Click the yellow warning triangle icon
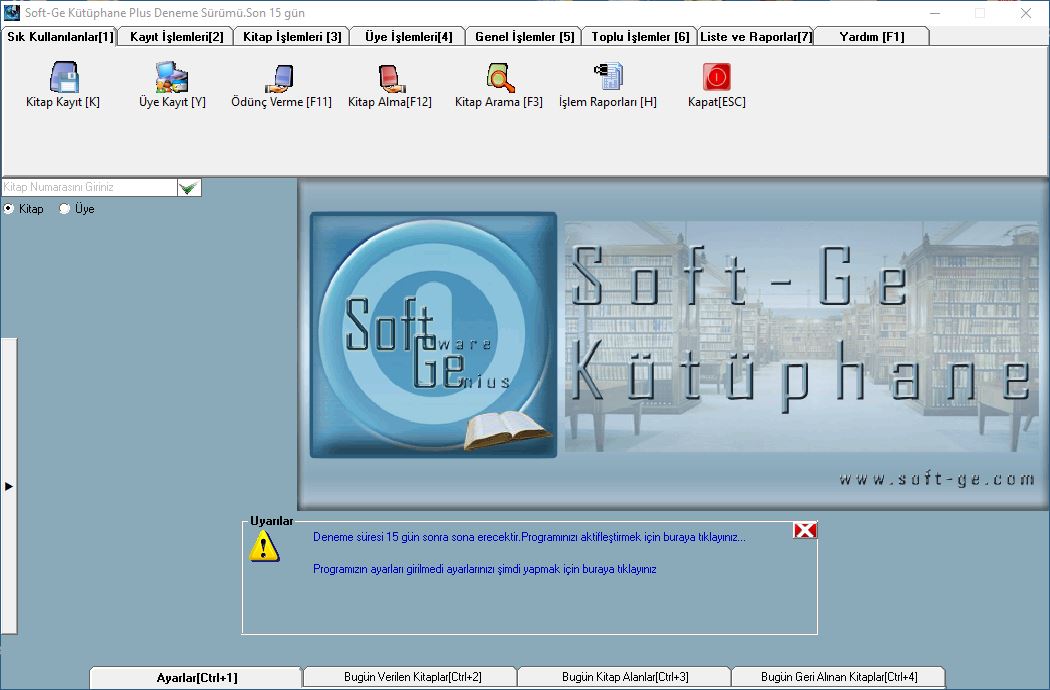1050x690 pixels. coord(265,546)
